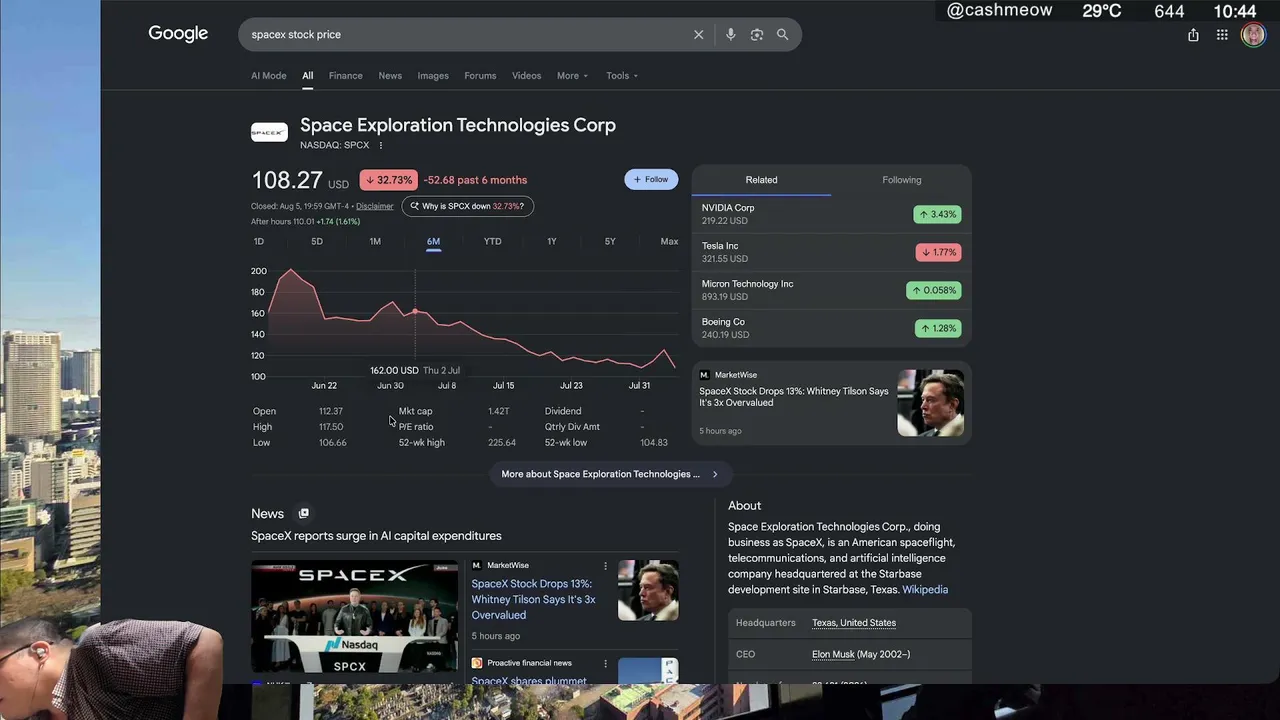Switch to Images tab
Image resolution: width=1280 pixels, height=720 pixels.
point(433,76)
